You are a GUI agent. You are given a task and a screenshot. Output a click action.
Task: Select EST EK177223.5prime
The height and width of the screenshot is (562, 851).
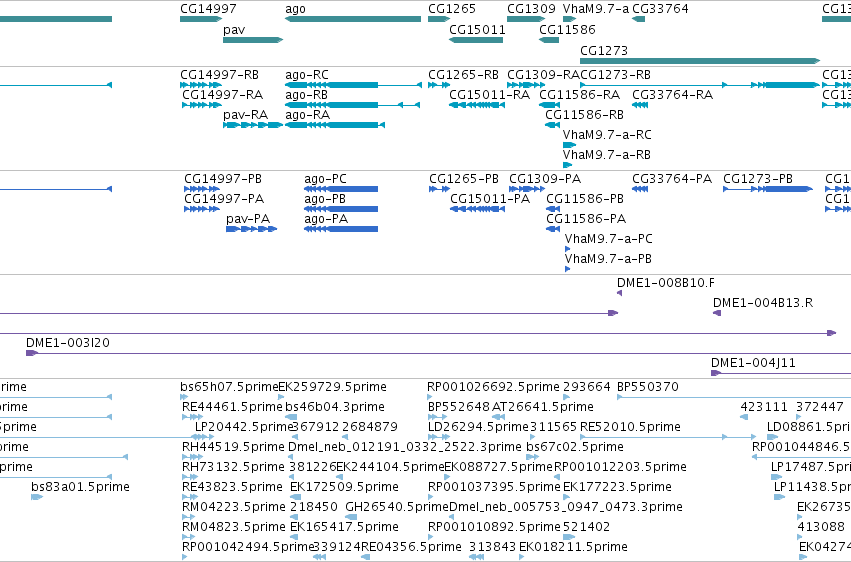(617, 487)
